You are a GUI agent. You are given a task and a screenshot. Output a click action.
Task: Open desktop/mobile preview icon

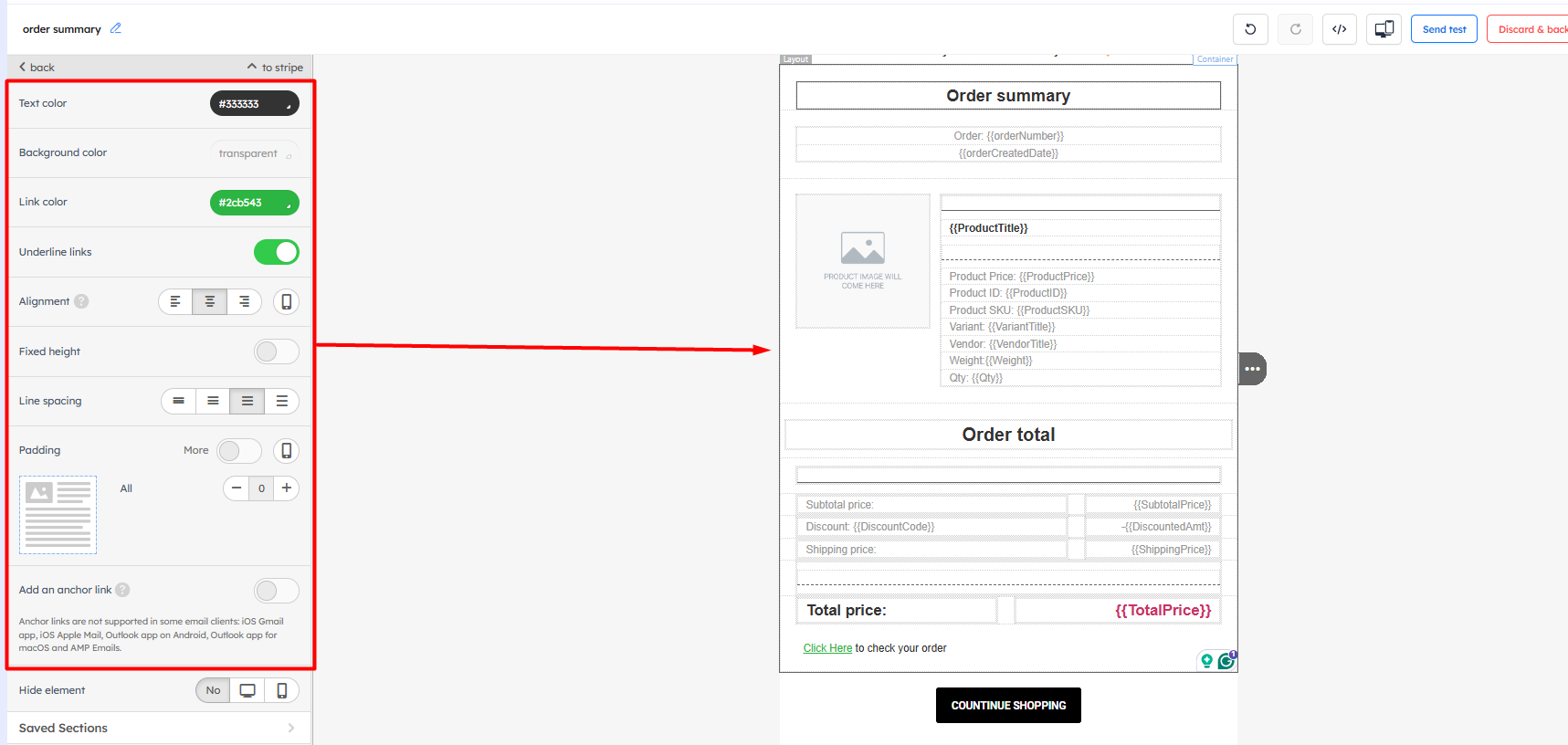[1384, 29]
